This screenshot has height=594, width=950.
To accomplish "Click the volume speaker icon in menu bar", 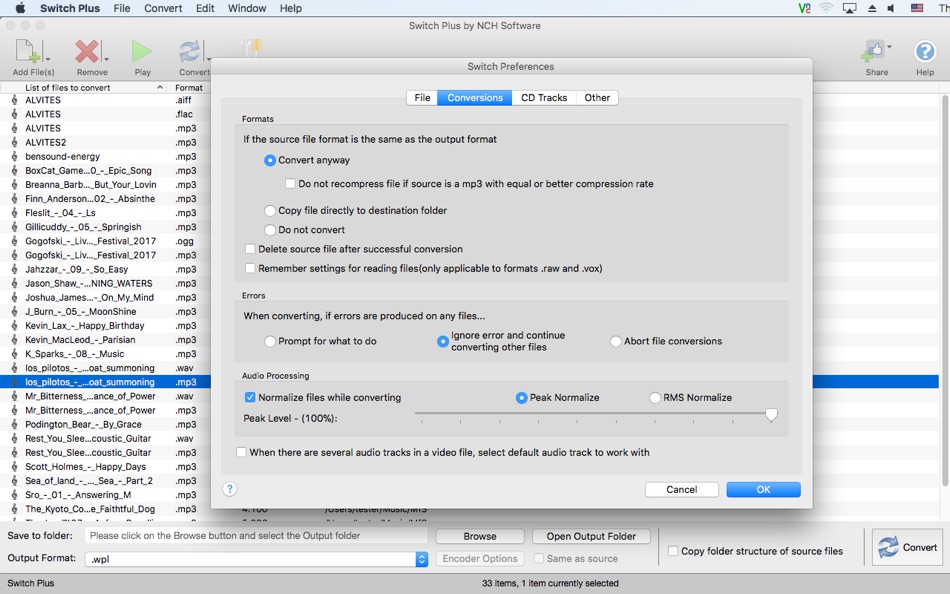I will [891, 8].
